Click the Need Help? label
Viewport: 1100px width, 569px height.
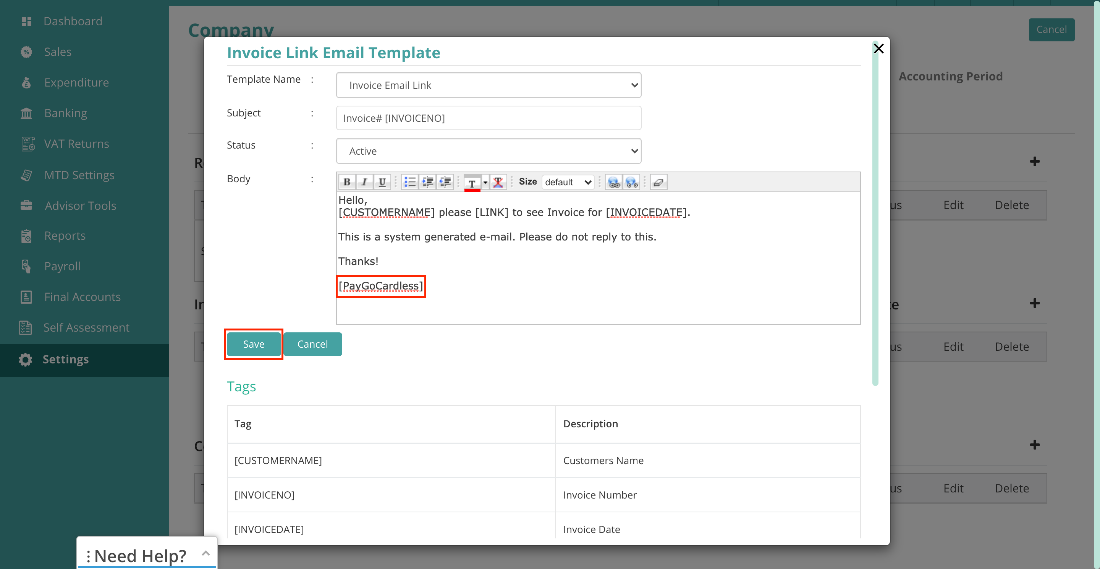click(140, 556)
